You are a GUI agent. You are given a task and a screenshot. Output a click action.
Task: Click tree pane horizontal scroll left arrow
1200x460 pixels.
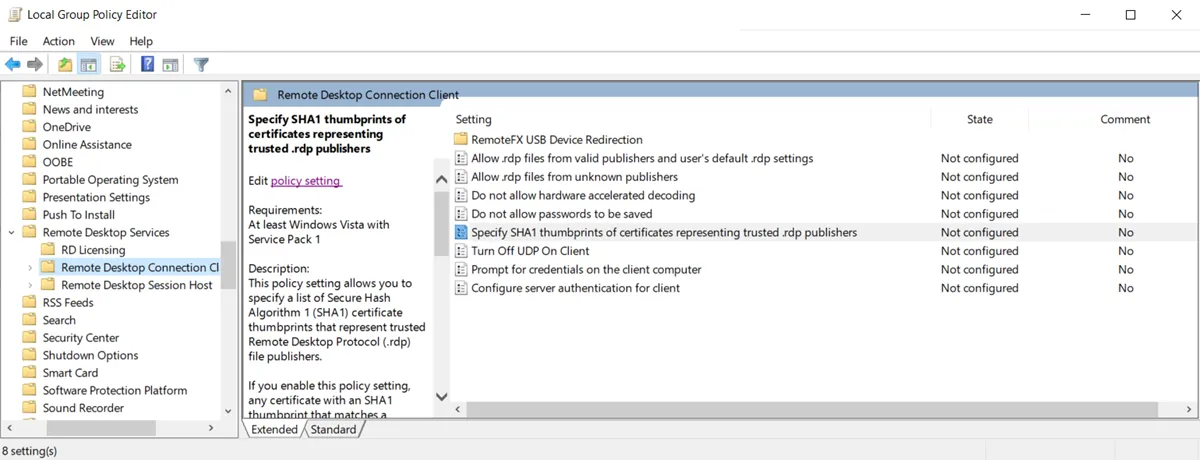tap(8, 428)
